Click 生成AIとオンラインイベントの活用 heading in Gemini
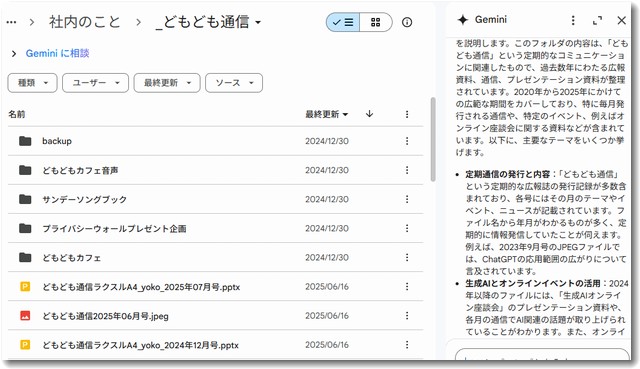Viewport: 640px width, 369px height. point(533,283)
